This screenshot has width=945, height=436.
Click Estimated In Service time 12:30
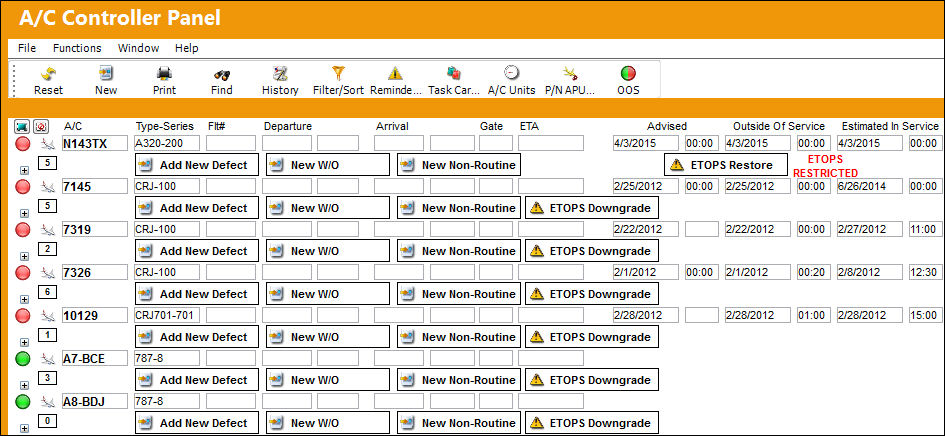click(x=925, y=272)
